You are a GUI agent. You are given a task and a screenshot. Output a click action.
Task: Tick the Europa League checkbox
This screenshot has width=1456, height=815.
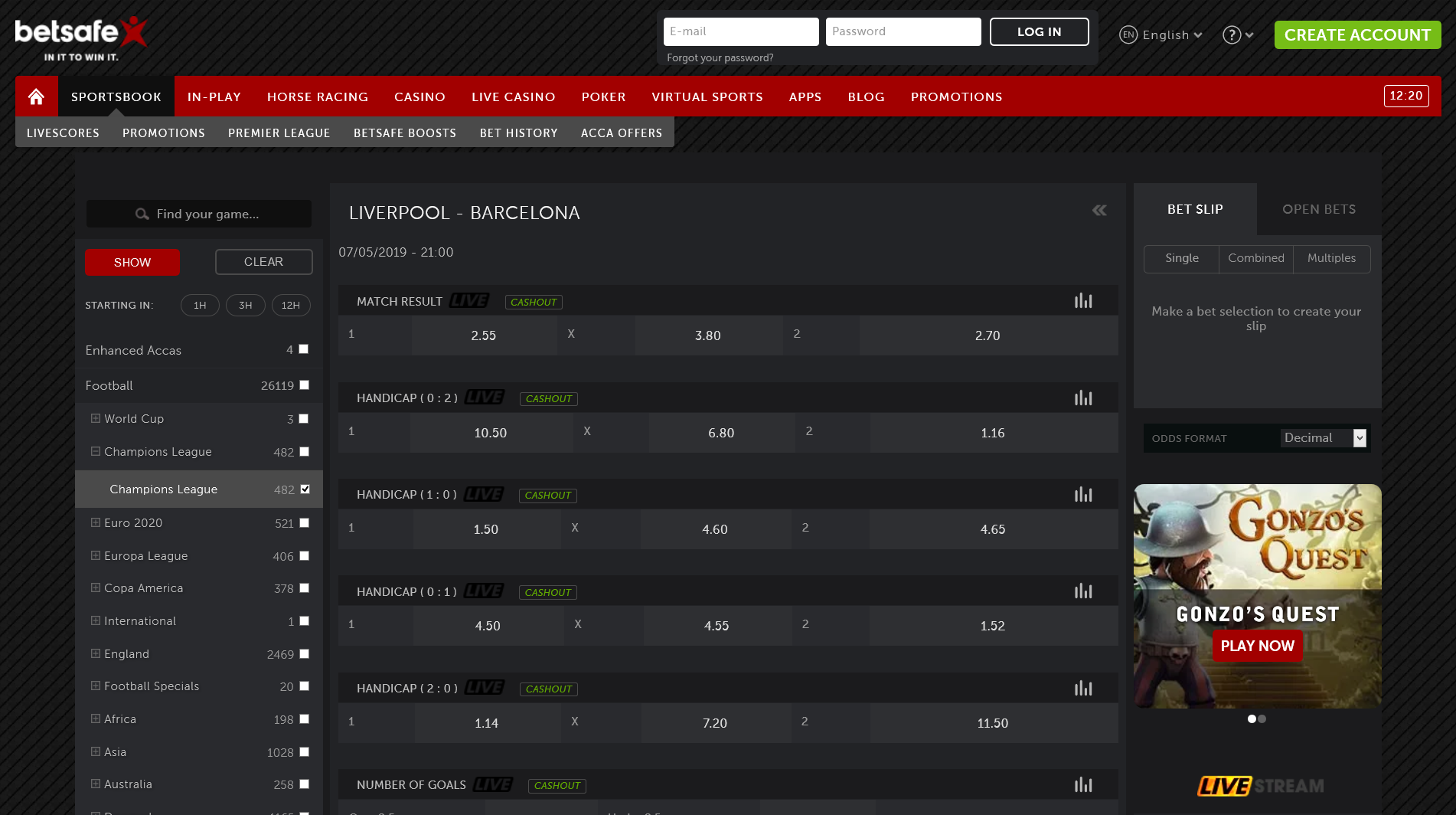pyautogui.click(x=304, y=556)
